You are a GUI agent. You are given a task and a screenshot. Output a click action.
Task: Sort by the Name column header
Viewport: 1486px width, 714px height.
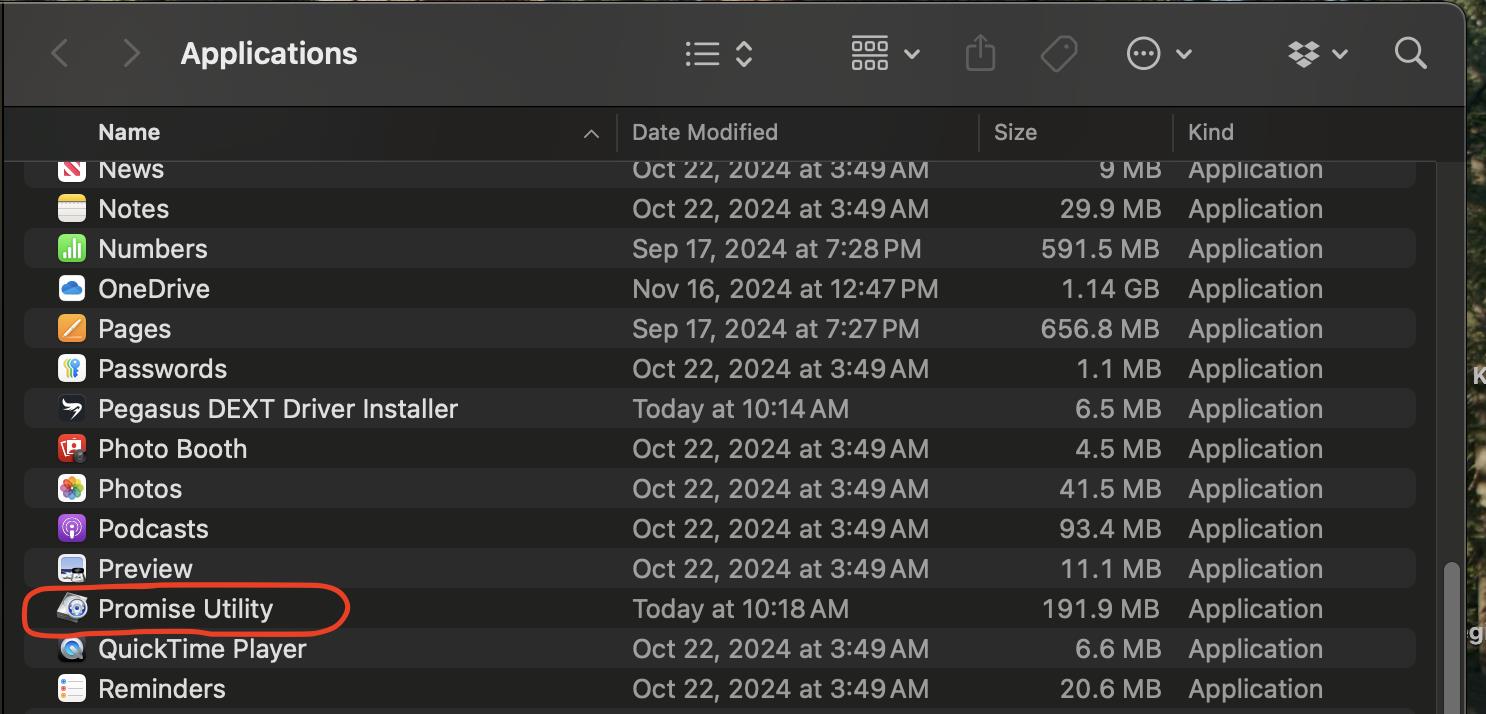(130, 132)
